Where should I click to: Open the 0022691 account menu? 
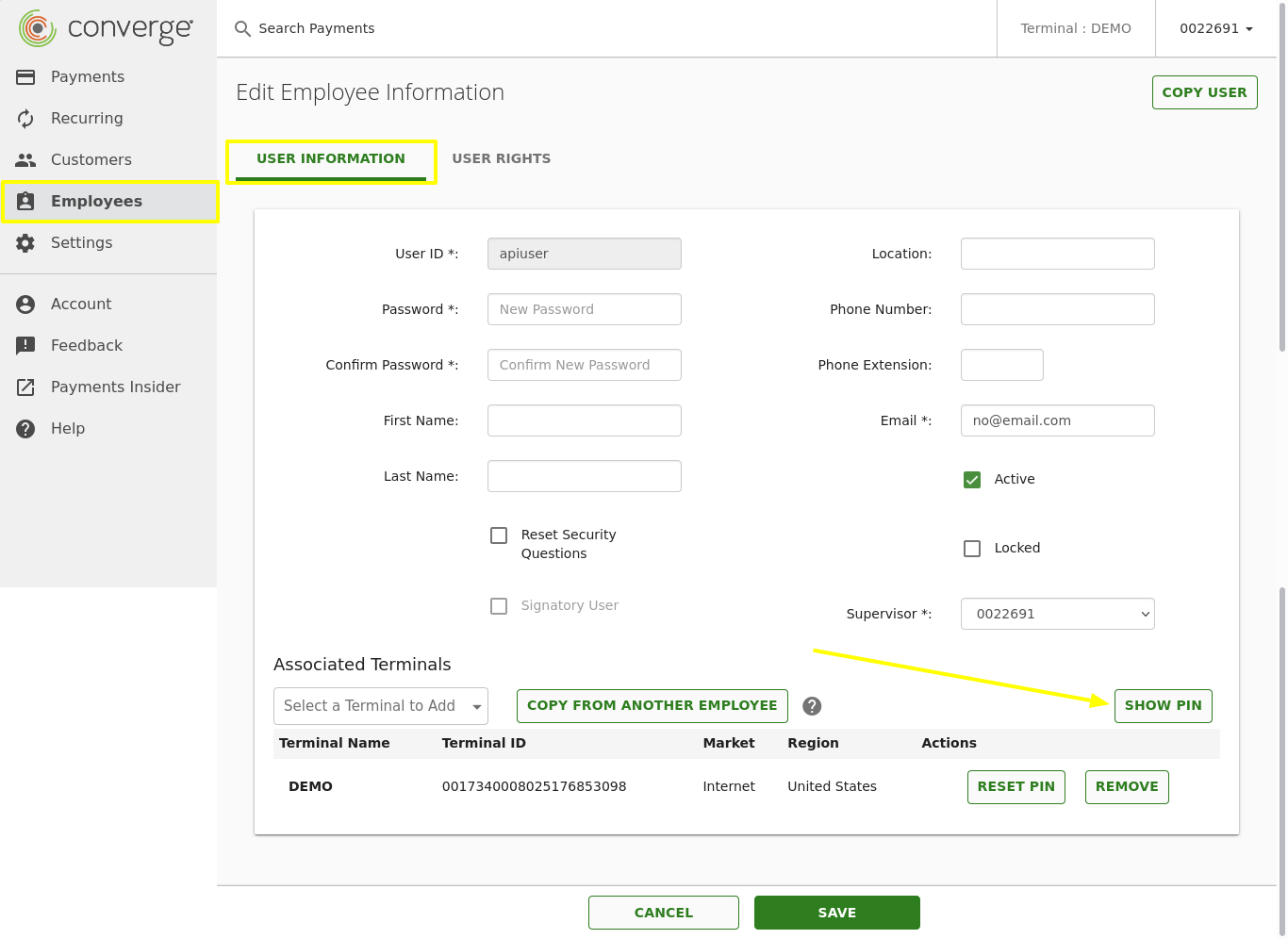point(1215,28)
